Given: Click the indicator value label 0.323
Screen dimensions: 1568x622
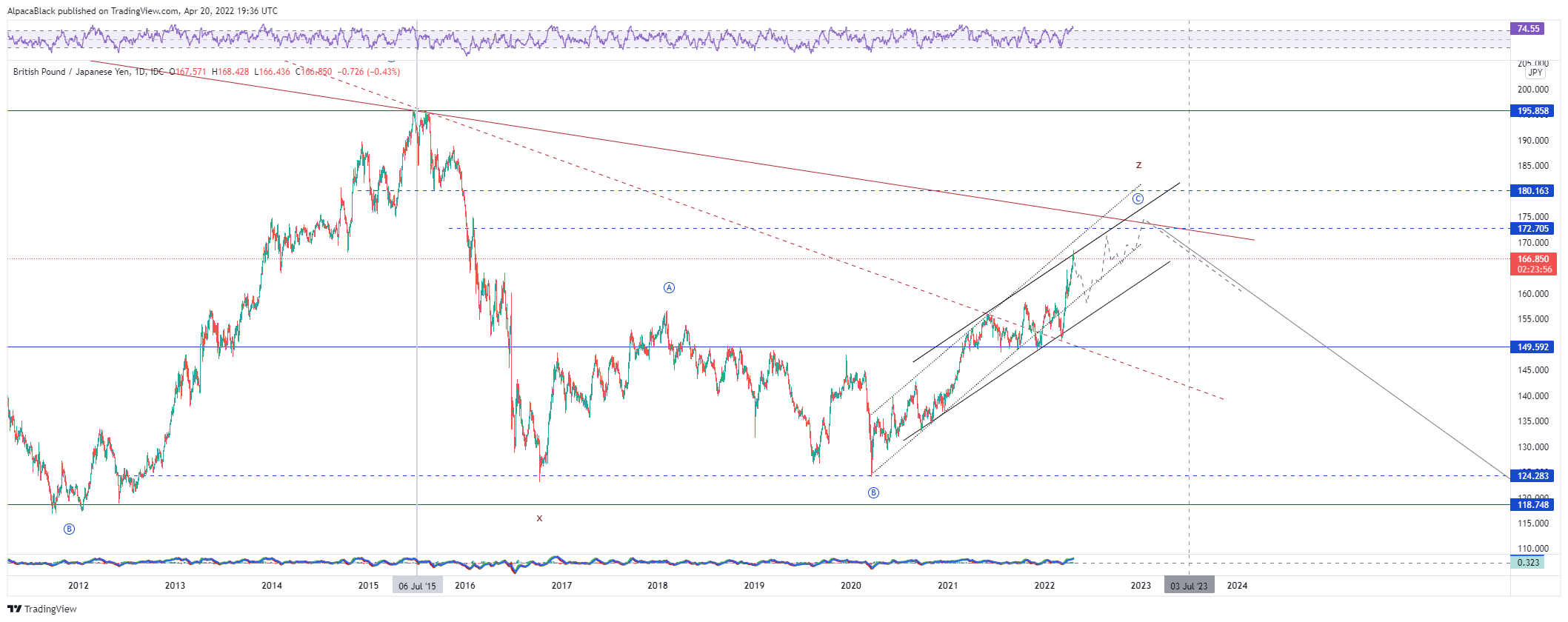Looking at the screenshot, I should (1527, 563).
